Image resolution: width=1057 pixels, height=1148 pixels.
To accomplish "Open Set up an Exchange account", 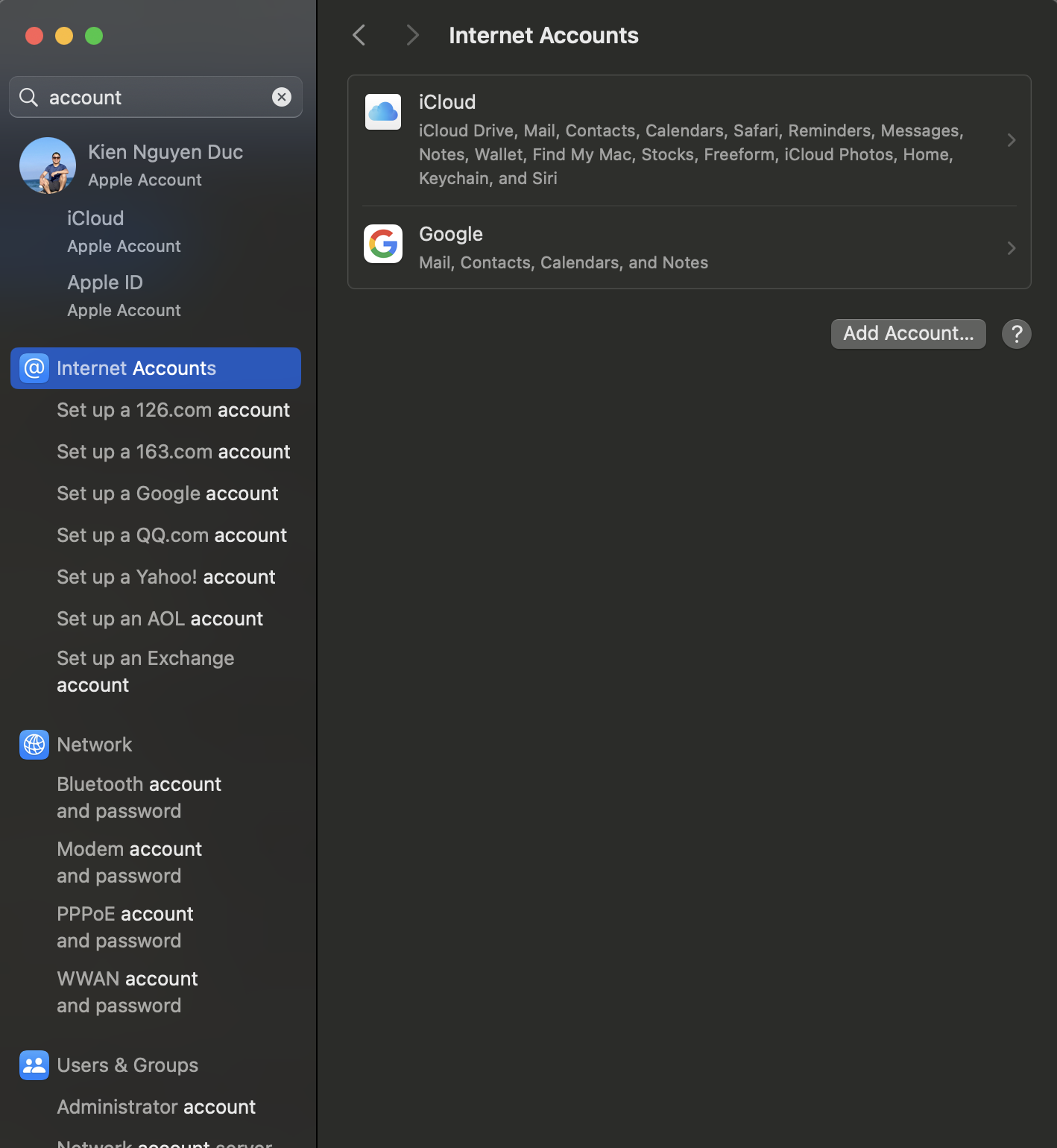I will [146, 672].
